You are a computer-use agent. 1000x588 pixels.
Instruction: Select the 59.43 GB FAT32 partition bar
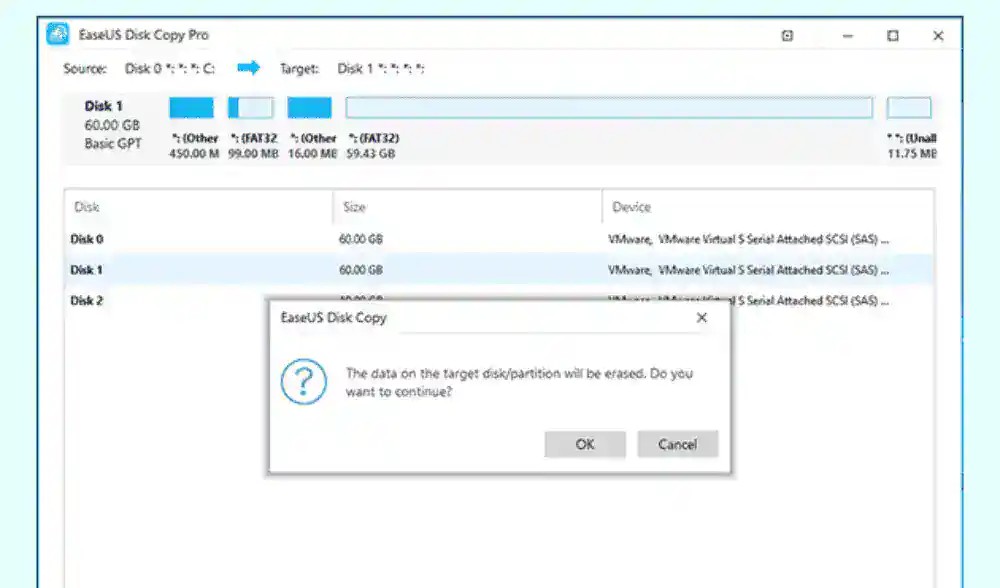click(609, 108)
